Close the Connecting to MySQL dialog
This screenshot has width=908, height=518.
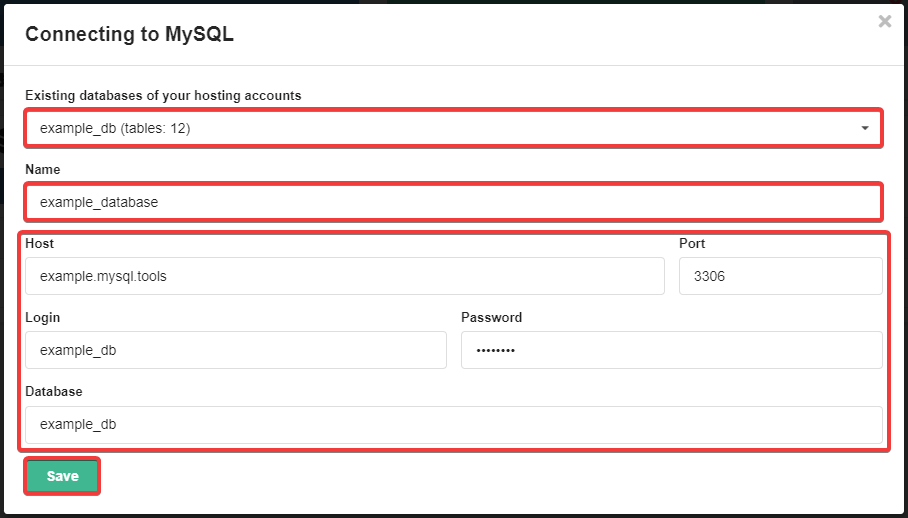[x=884, y=21]
